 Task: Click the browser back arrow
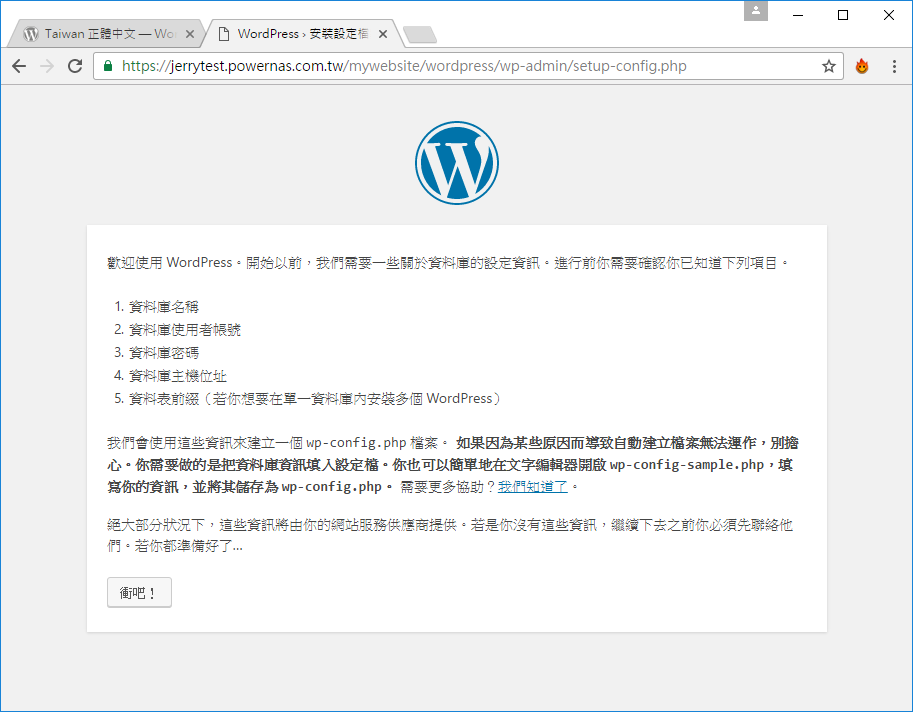coord(19,66)
